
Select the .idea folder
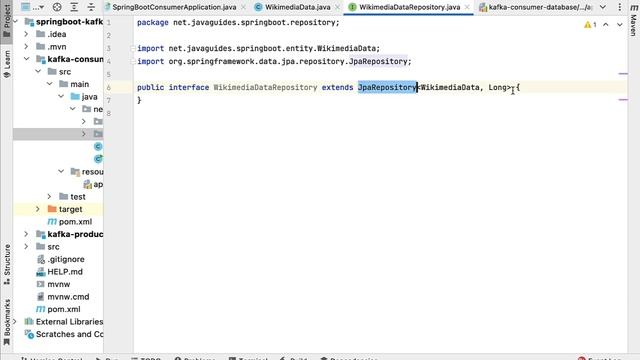tap(56, 34)
